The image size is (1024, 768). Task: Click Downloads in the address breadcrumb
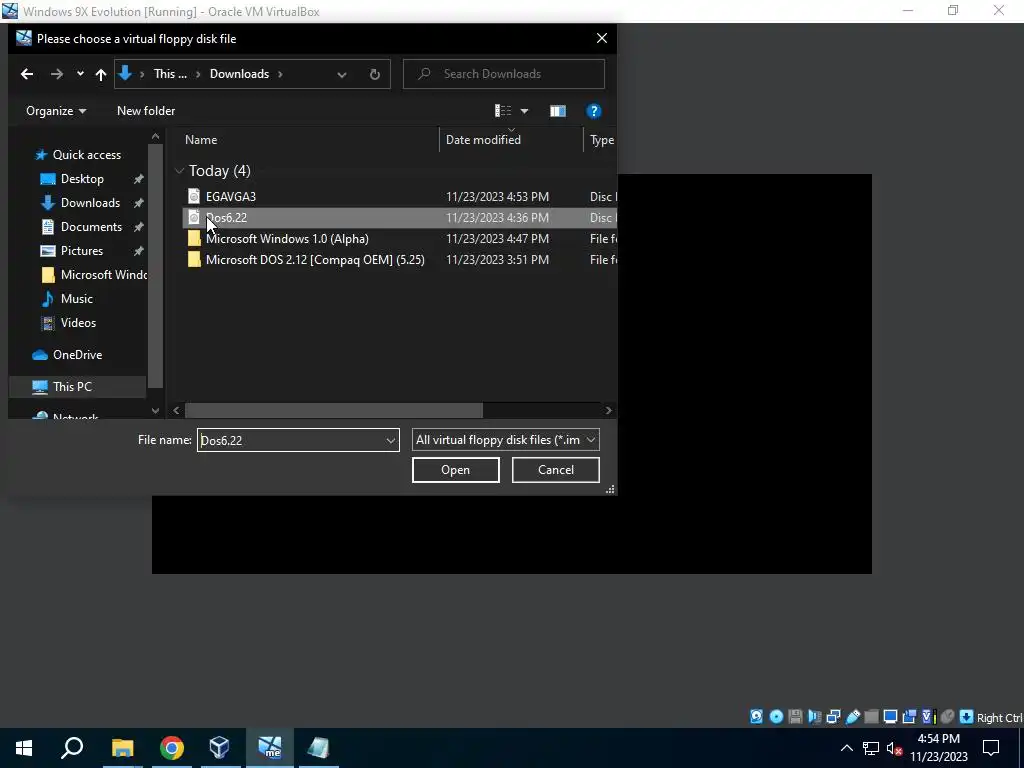pos(239,74)
